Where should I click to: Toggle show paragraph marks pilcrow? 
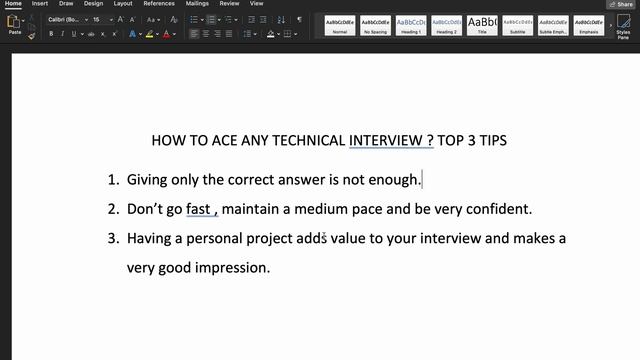pyautogui.click(x=299, y=20)
